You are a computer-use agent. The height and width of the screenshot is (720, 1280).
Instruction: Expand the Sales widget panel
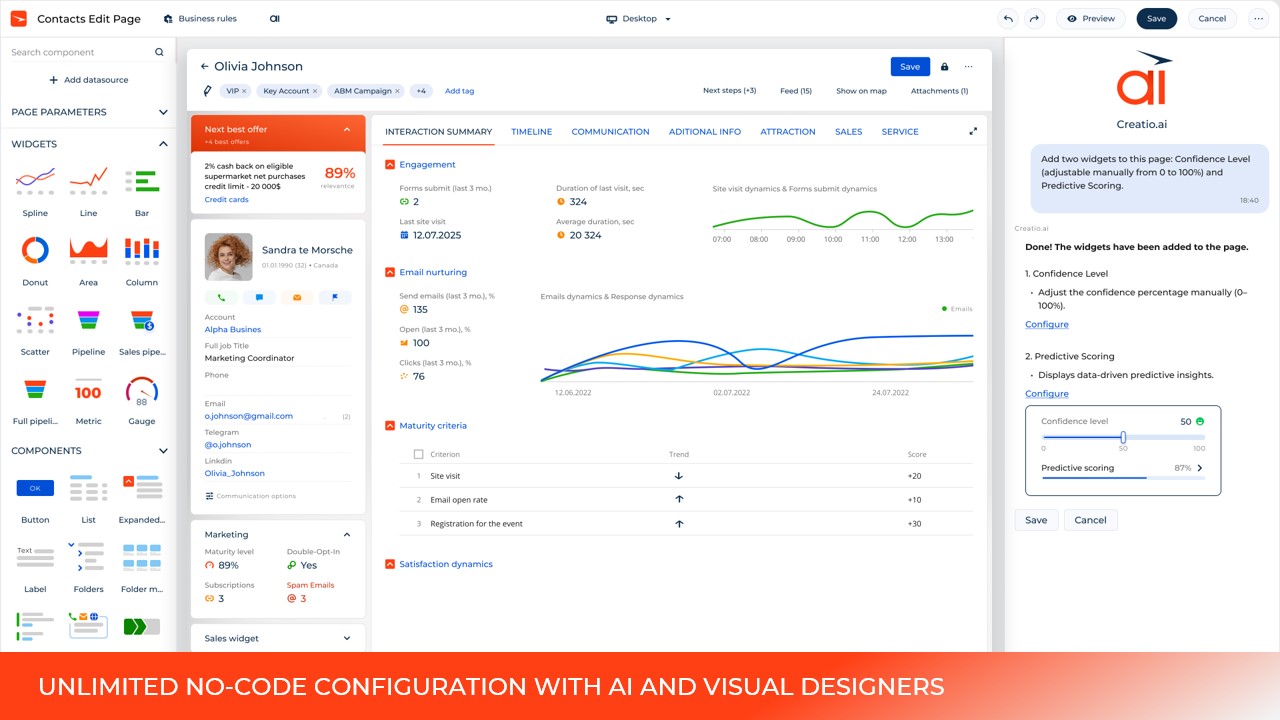click(347, 638)
